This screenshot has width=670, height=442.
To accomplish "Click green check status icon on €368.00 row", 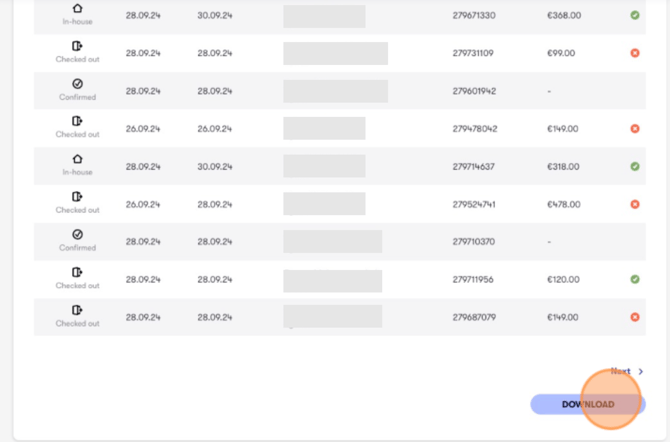I will pos(635,15).
